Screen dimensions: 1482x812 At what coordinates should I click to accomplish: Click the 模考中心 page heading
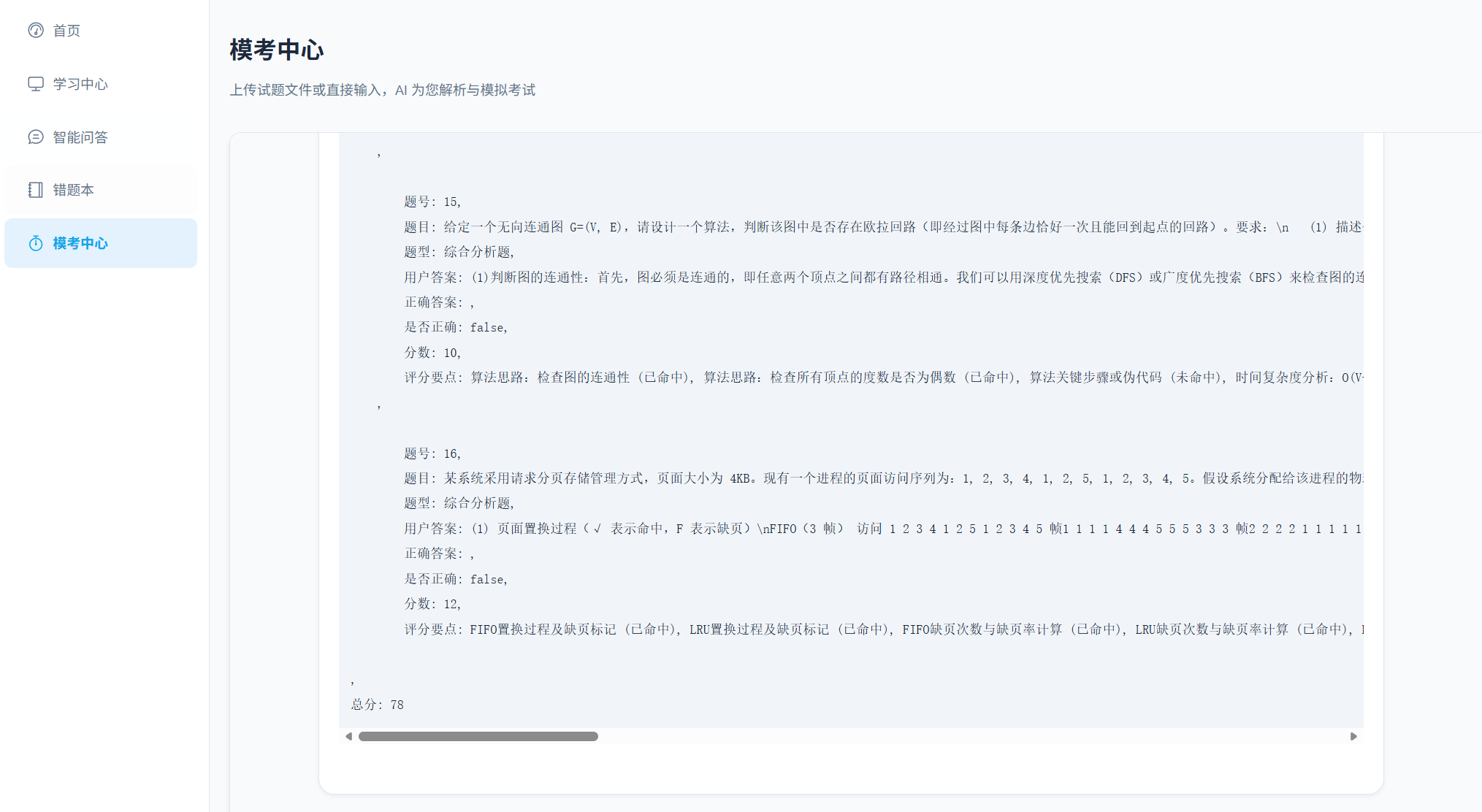(276, 50)
